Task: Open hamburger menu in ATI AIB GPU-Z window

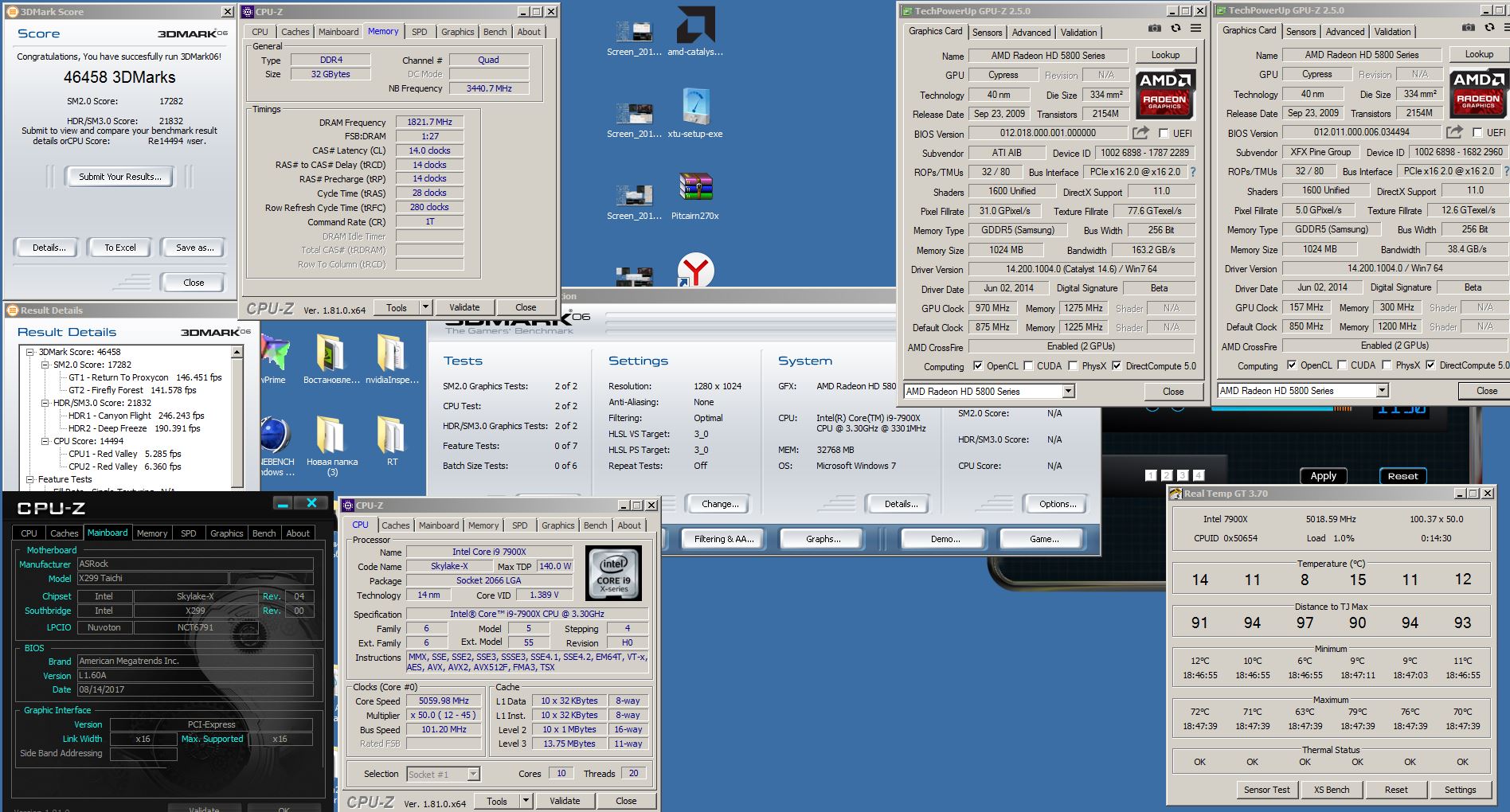Action: [1195, 28]
